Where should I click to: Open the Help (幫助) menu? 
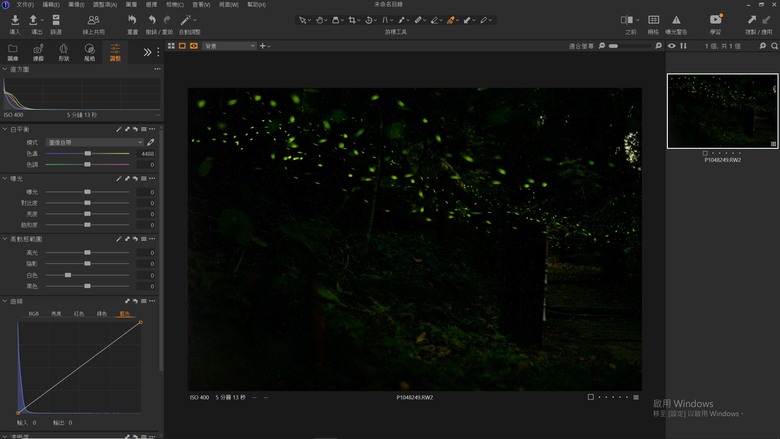(256, 4)
